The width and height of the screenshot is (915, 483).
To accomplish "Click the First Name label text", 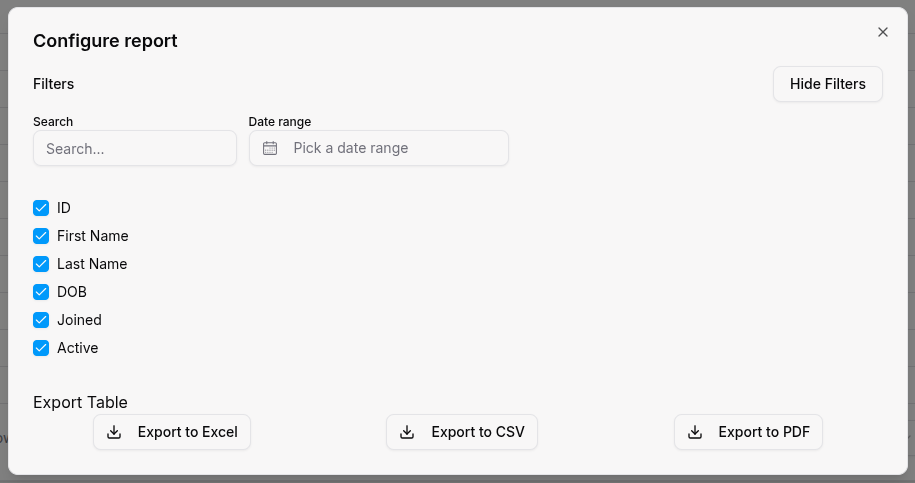I will coord(93,236).
